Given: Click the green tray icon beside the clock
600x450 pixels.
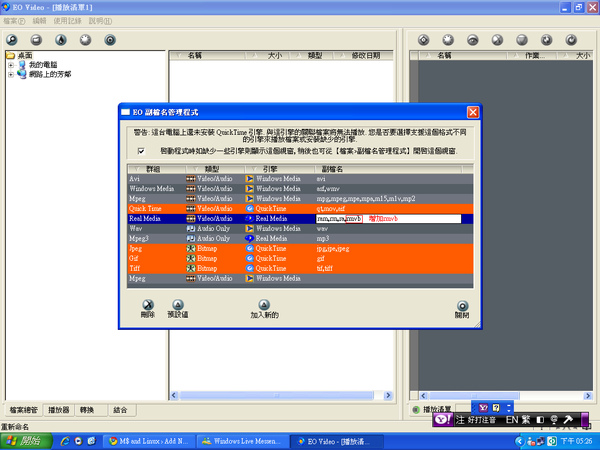Looking at the screenshot, I should click(551, 441).
